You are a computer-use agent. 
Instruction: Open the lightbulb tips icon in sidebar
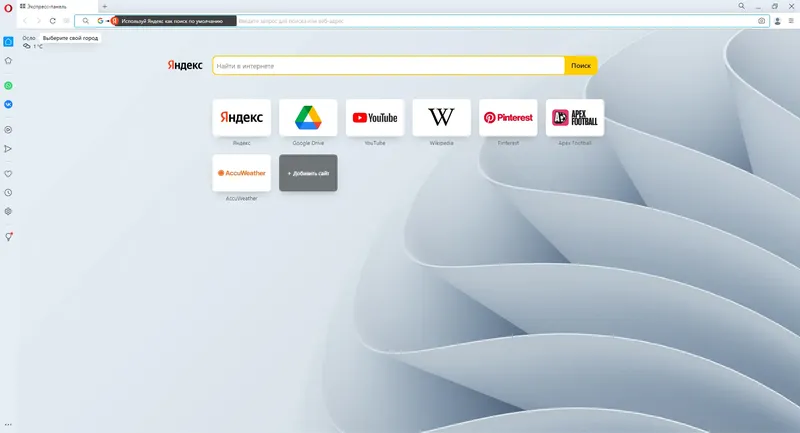coord(9,237)
